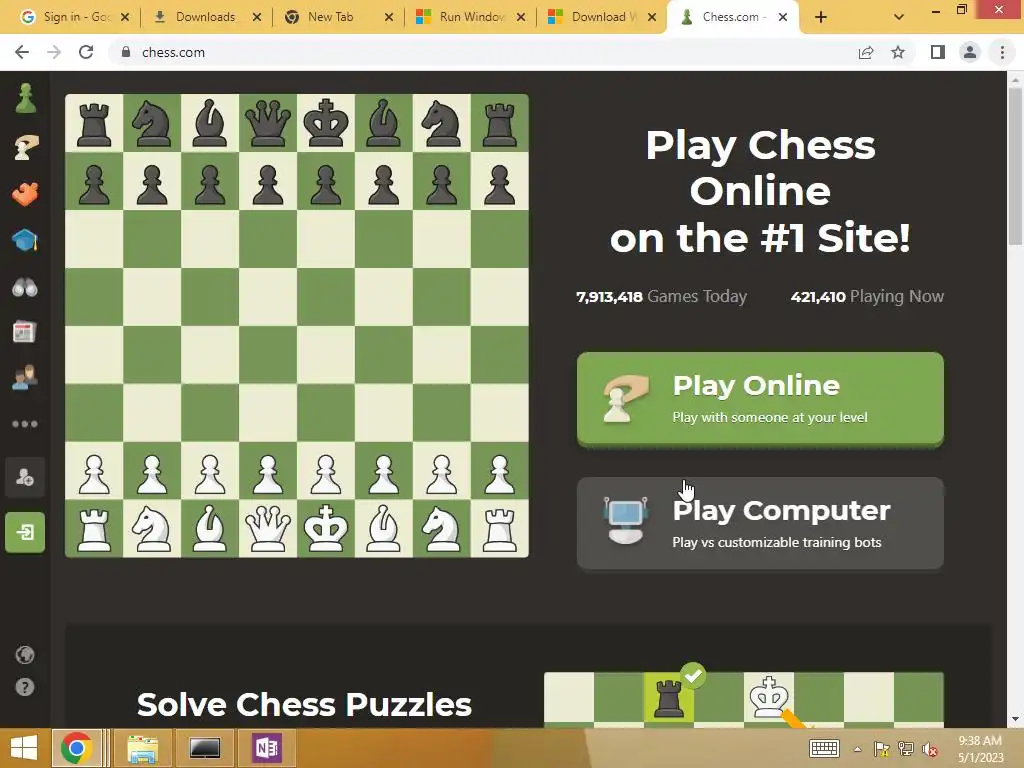Screen dimensions: 1024x768
Task: Open the Watch binoculars icon
Action: 25,287
